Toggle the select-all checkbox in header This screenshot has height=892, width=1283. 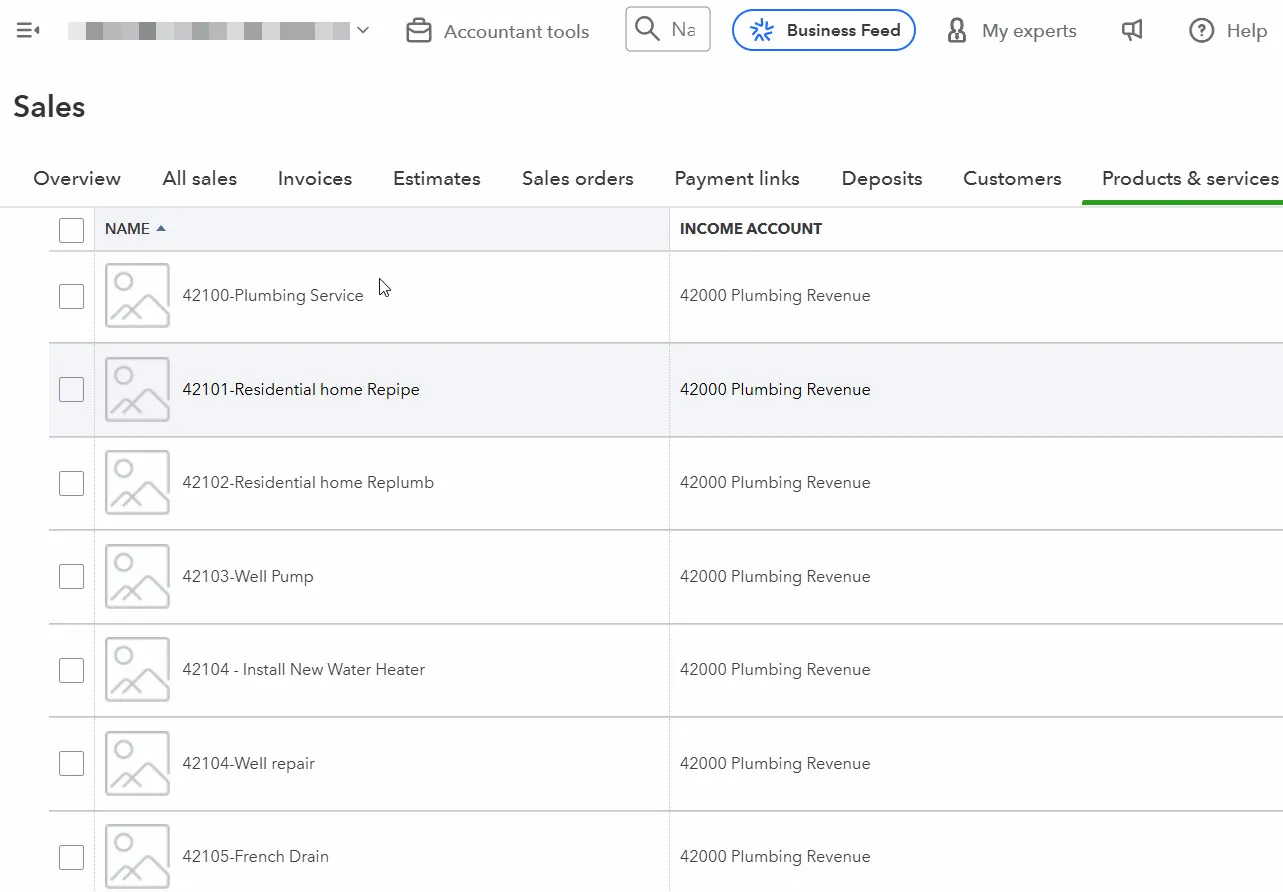pyautogui.click(x=71, y=230)
